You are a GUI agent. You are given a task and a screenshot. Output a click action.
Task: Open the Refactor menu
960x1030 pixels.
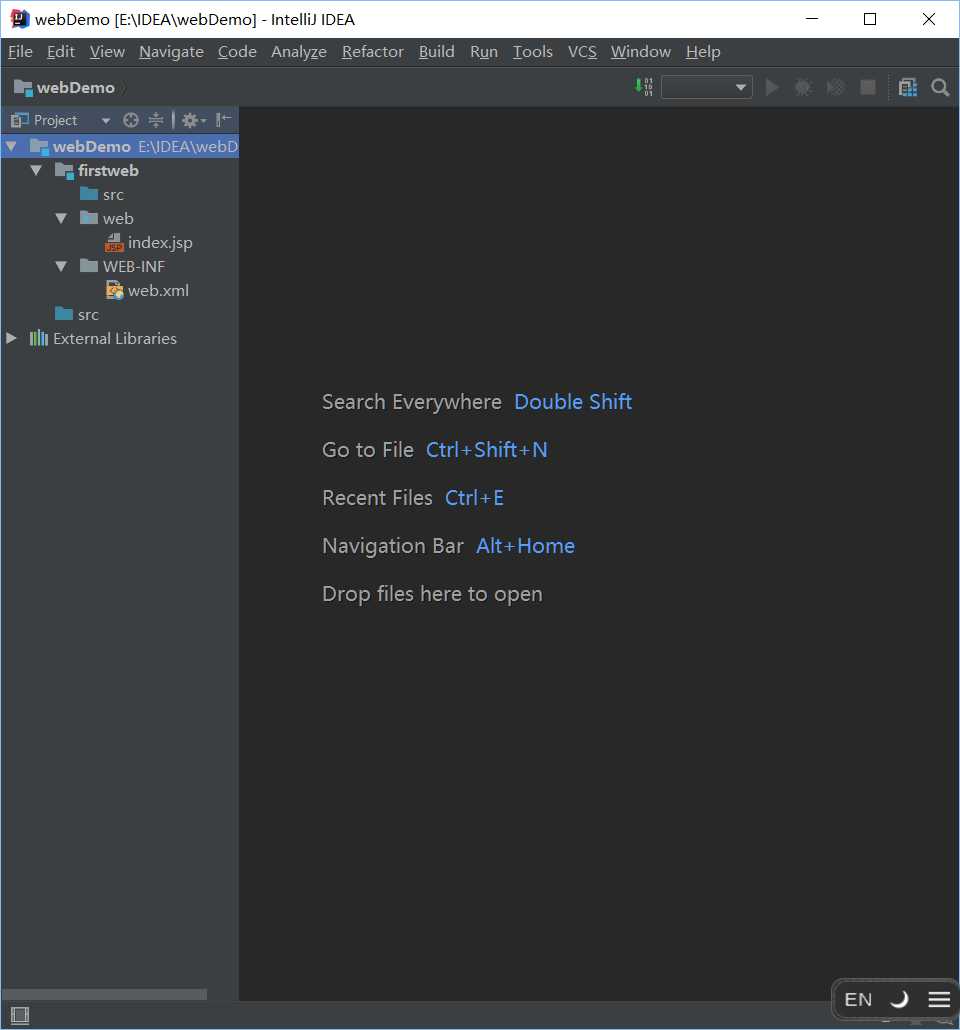373,52
